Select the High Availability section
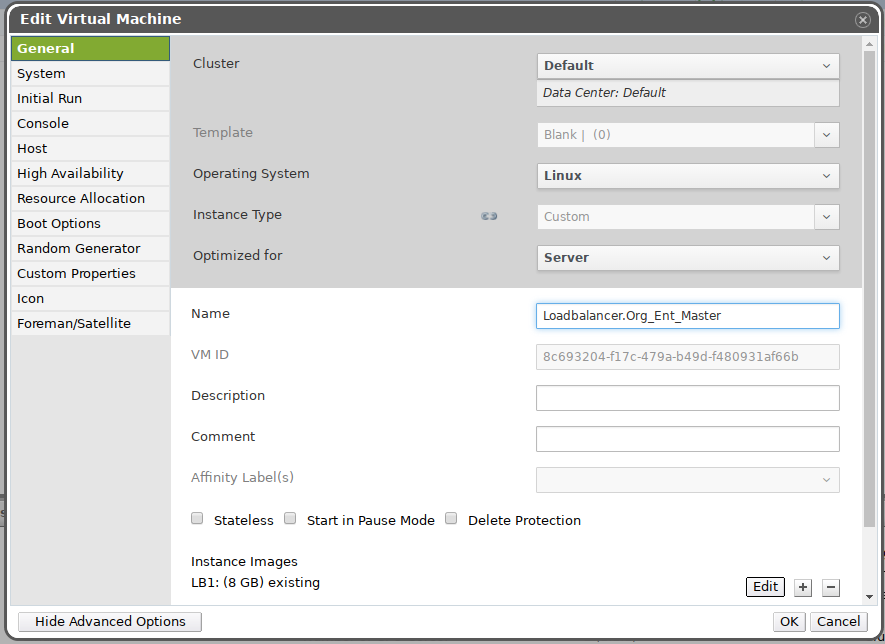885x644 pixels. coord(90,173)
